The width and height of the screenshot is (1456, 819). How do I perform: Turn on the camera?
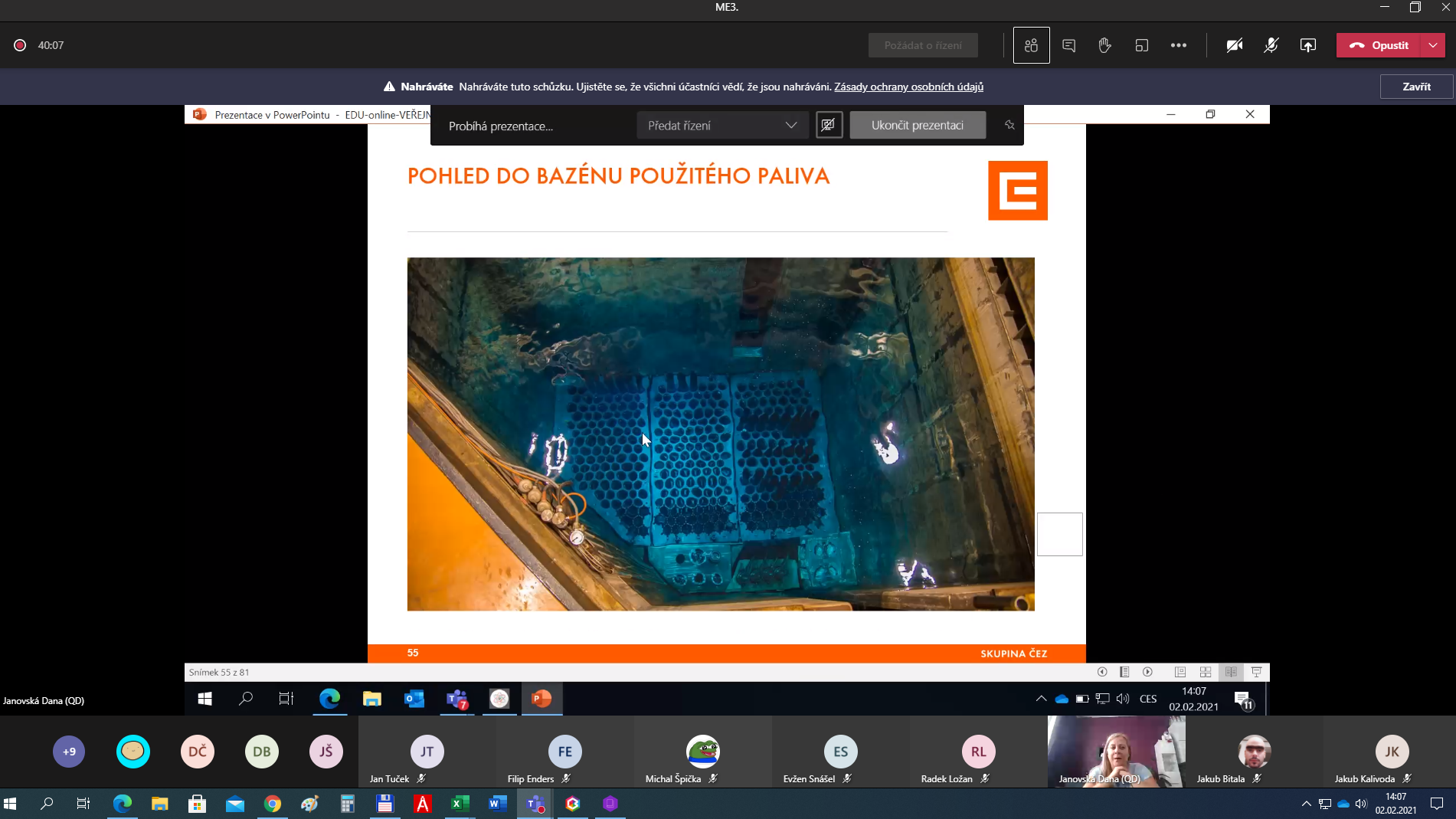point(1234,45)
